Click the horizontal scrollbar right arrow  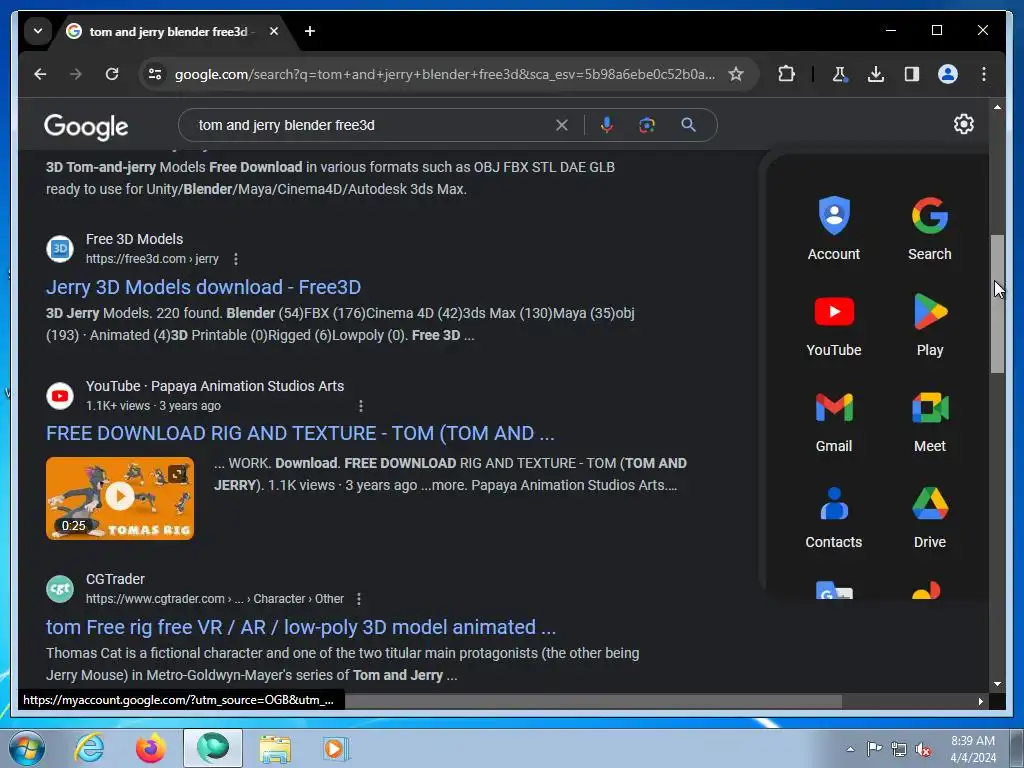click(980, 701)
